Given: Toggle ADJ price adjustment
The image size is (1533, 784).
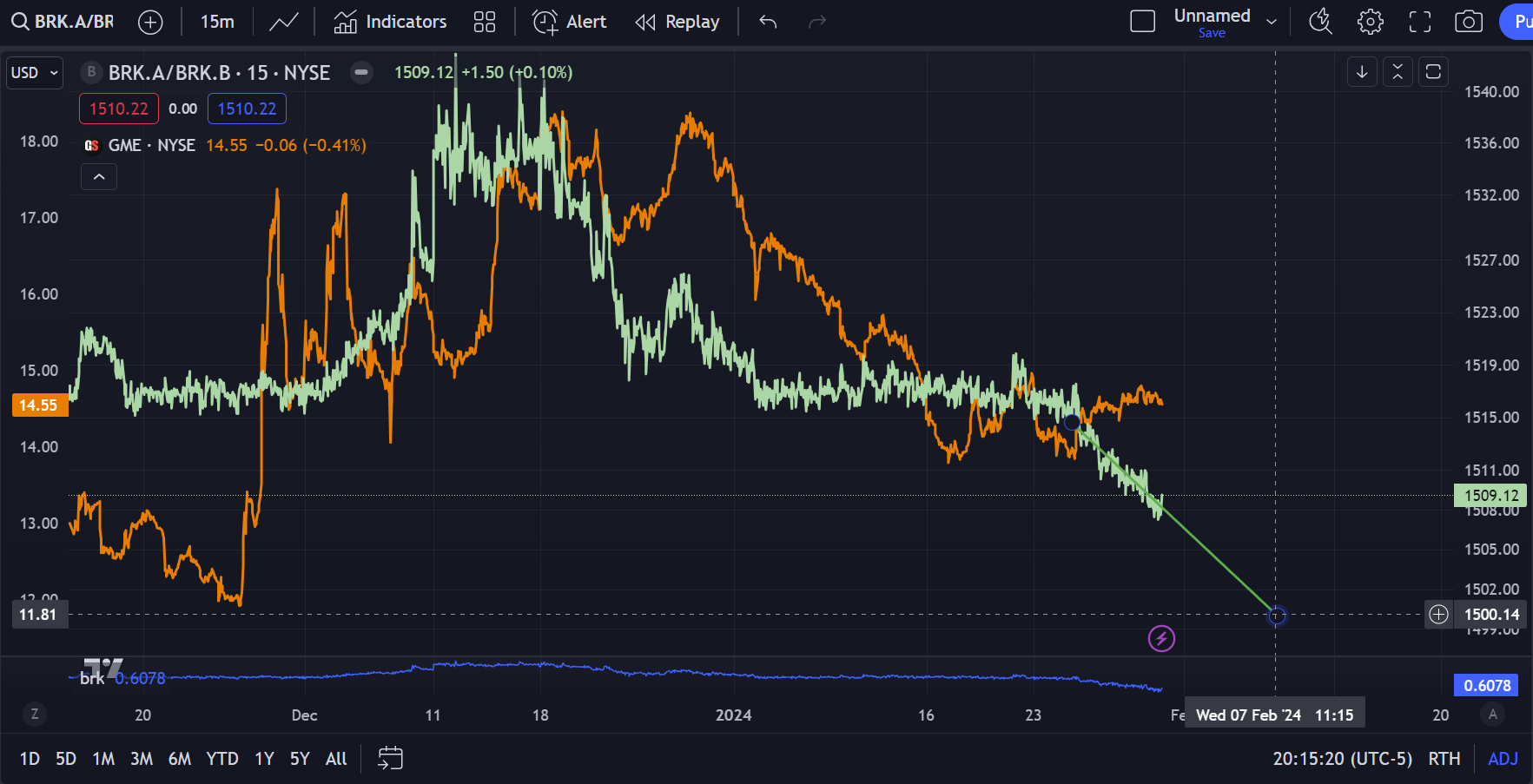Looking at the screenshot, I should (1503, 759).
